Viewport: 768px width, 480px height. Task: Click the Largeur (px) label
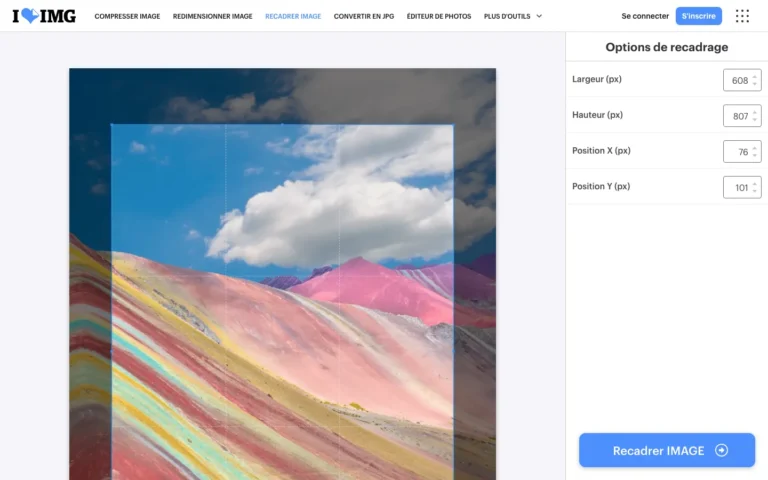(597, 79)
